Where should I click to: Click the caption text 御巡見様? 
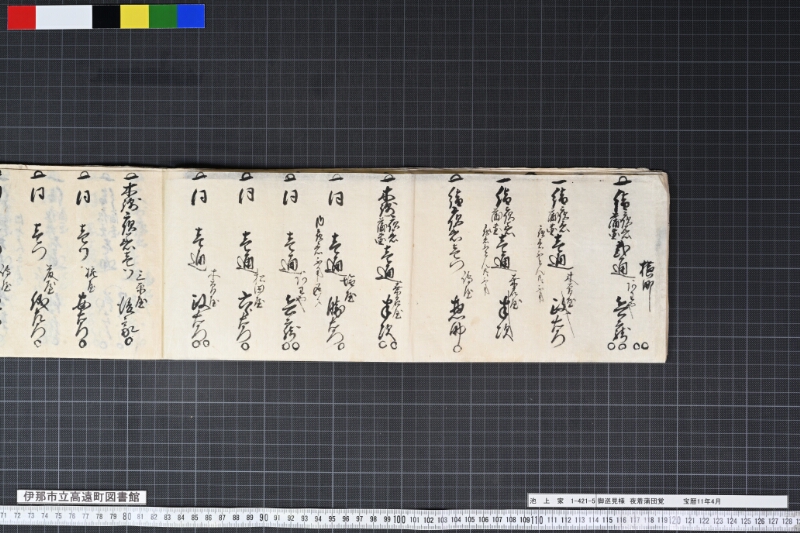(x=610, y=501)
